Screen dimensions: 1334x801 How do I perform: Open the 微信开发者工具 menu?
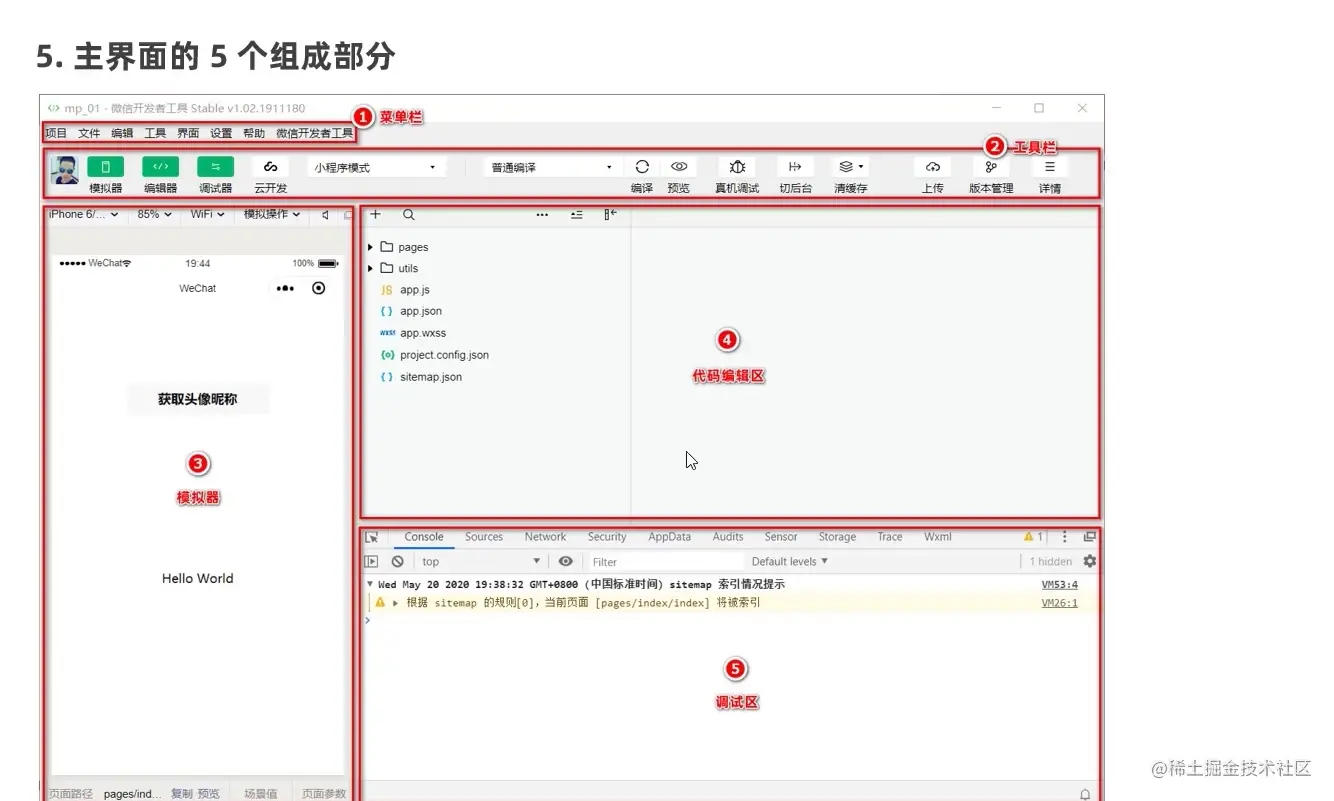coord(315,133)
